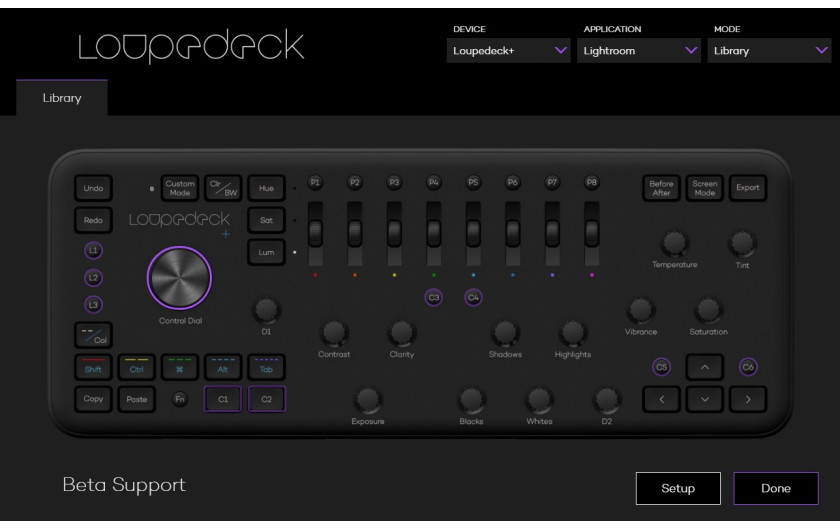Click the P5 preset button
Image resolution: width=840 pixels, height=530 pixels.
tap(473, 182)
